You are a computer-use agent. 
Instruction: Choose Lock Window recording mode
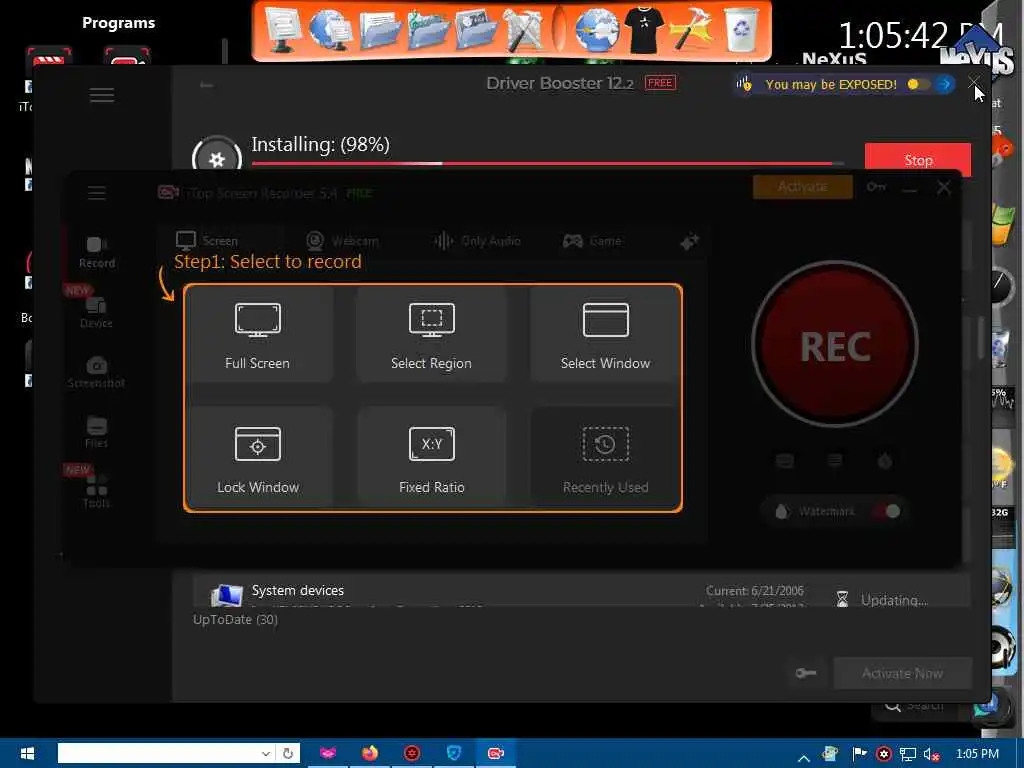coord(258,458)
